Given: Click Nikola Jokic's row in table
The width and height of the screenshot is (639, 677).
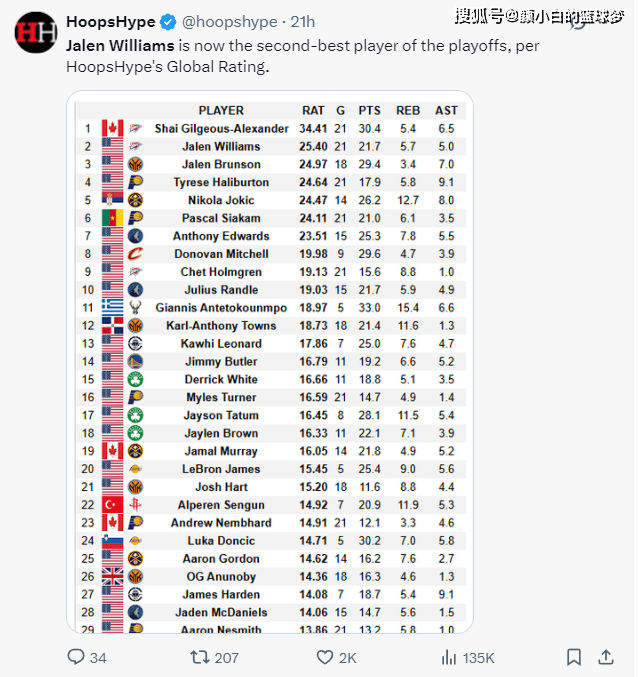Looking at the screenshot, I should (x=270, y=200).
